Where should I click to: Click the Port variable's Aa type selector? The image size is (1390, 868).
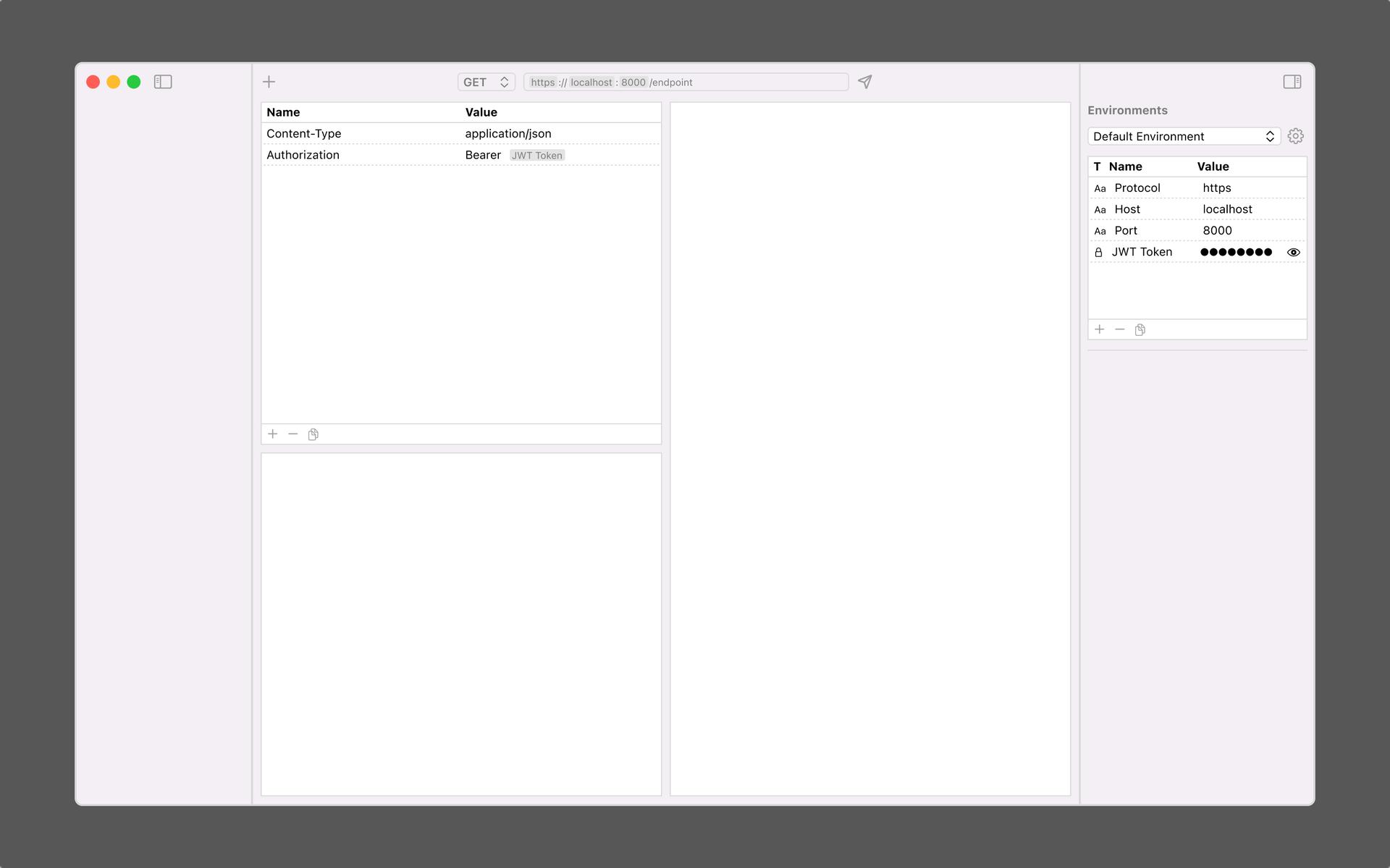(1100, 231)
